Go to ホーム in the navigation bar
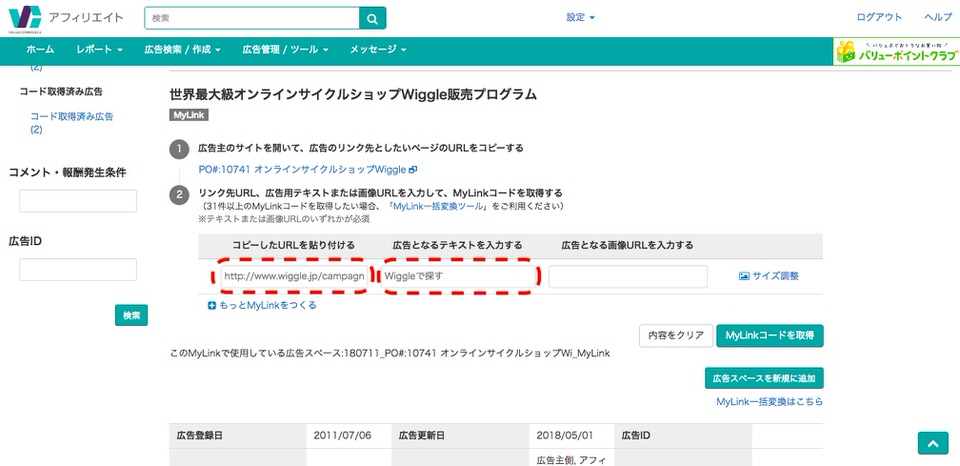The height and width of the screenshot is (466, 960). pos(40,49)
